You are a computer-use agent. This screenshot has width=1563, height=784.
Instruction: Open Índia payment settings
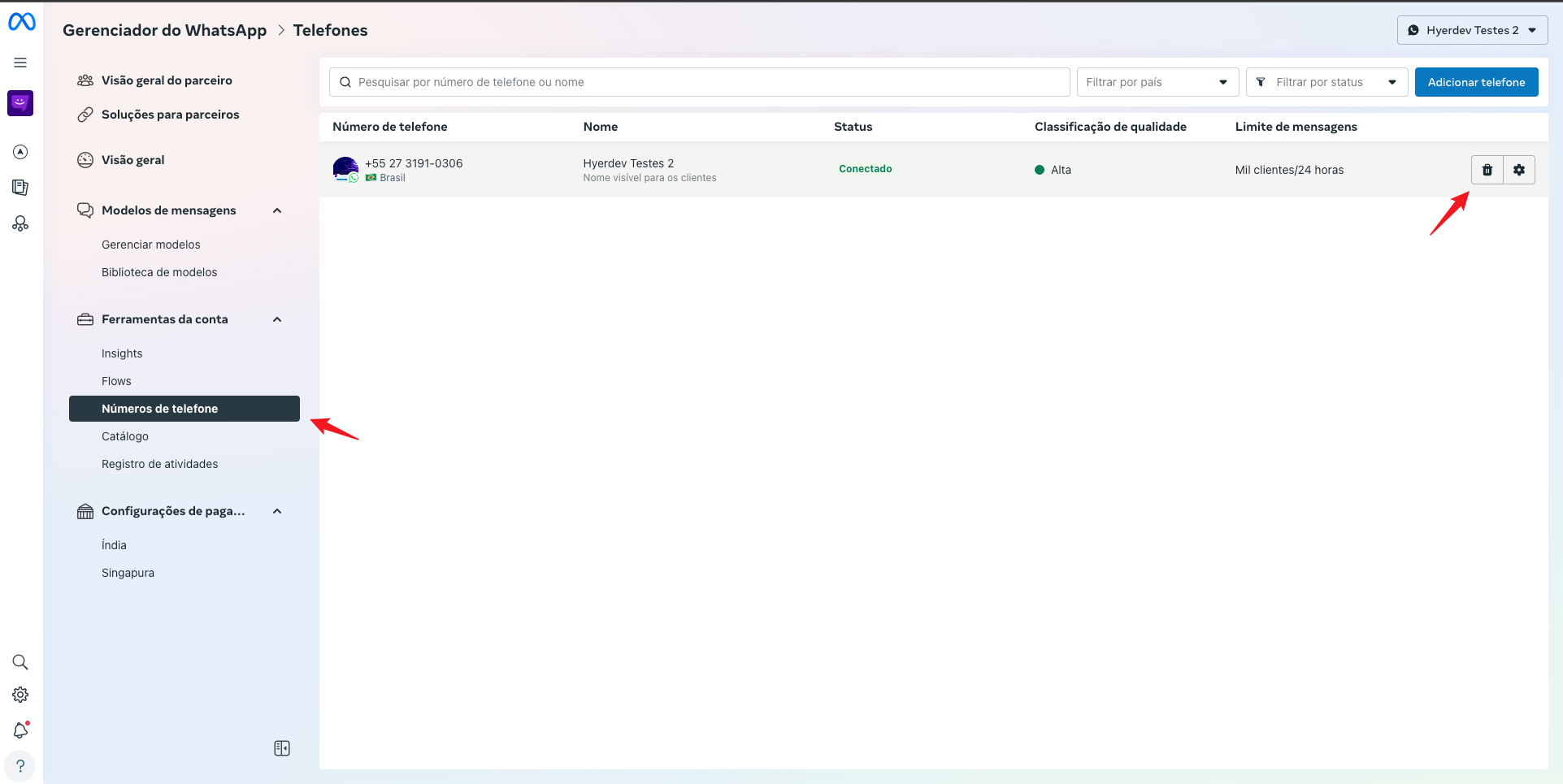(114, 545)
